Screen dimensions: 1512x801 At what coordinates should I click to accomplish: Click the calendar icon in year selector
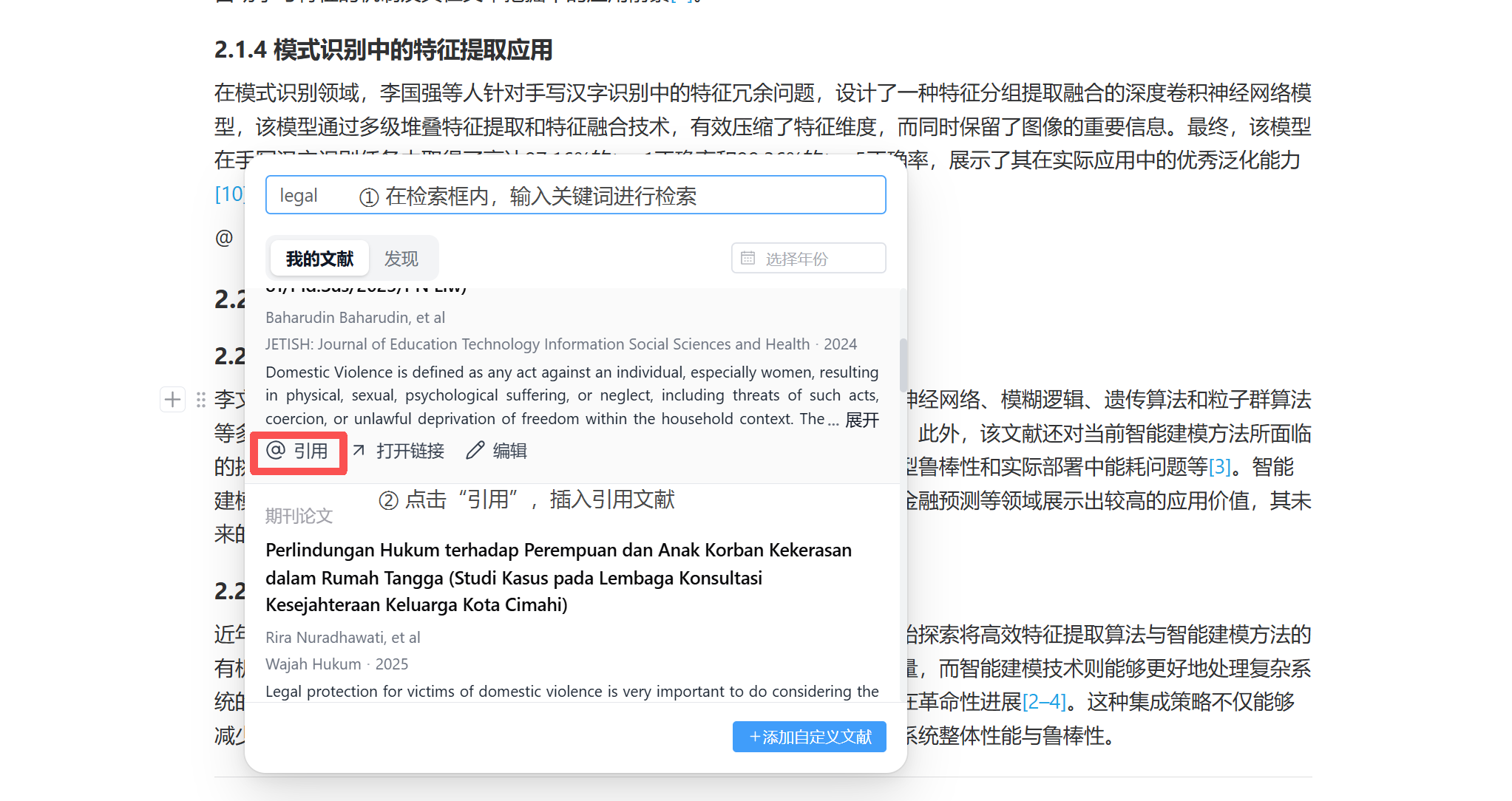pyautogui.click(x=748, y=259)
